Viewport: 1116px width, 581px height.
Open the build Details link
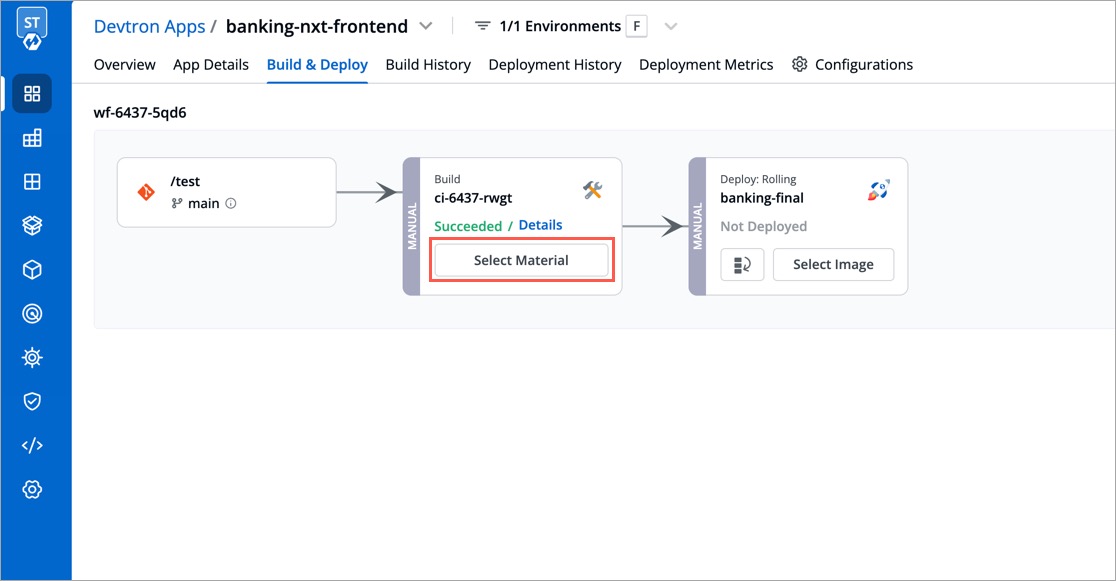click(540, 225)
